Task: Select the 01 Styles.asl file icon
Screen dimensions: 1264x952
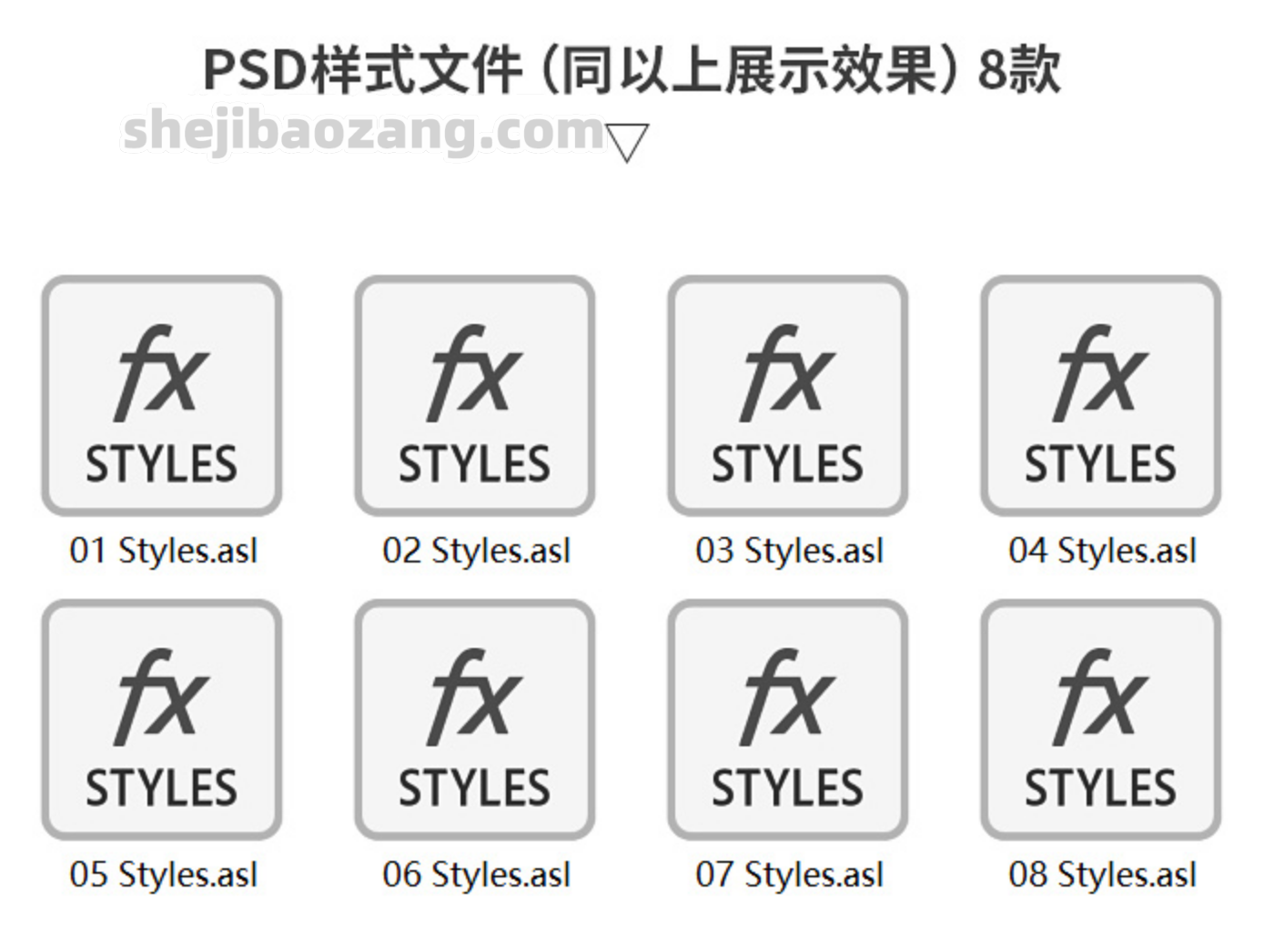Action: pyautogui.click(x=162, y=396)
